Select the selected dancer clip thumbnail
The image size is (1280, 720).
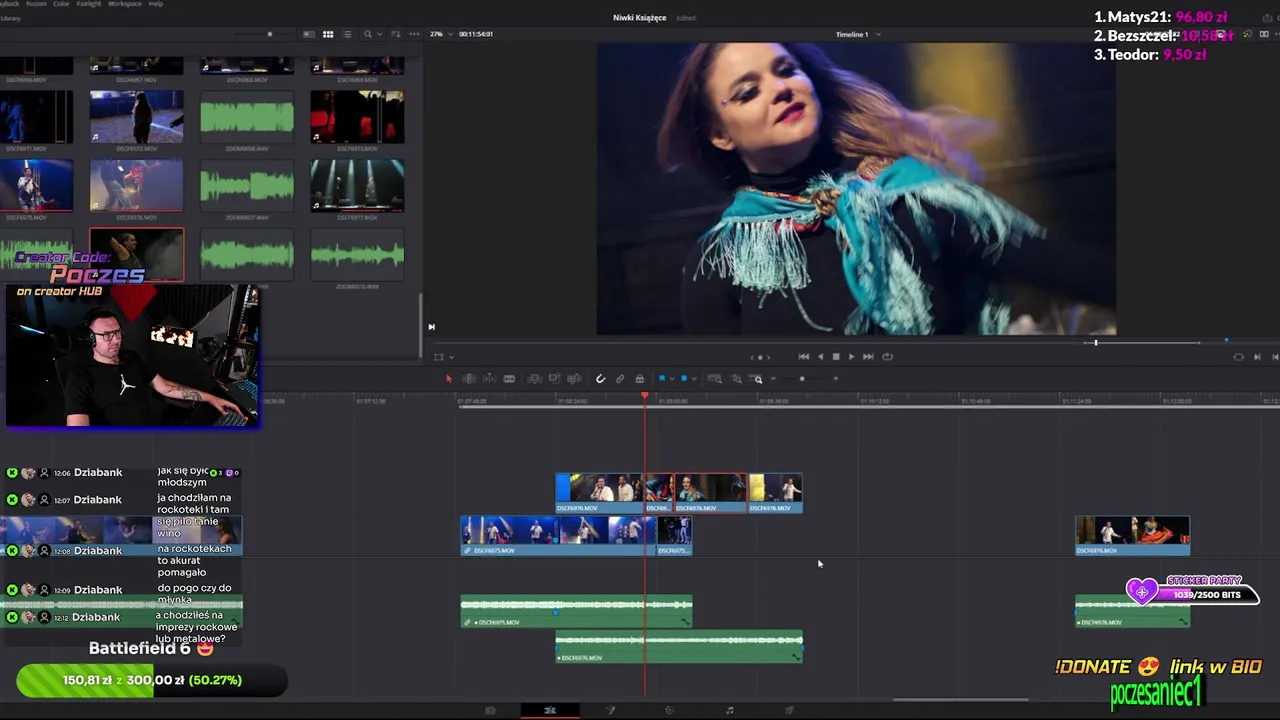[x=137, y=254]
